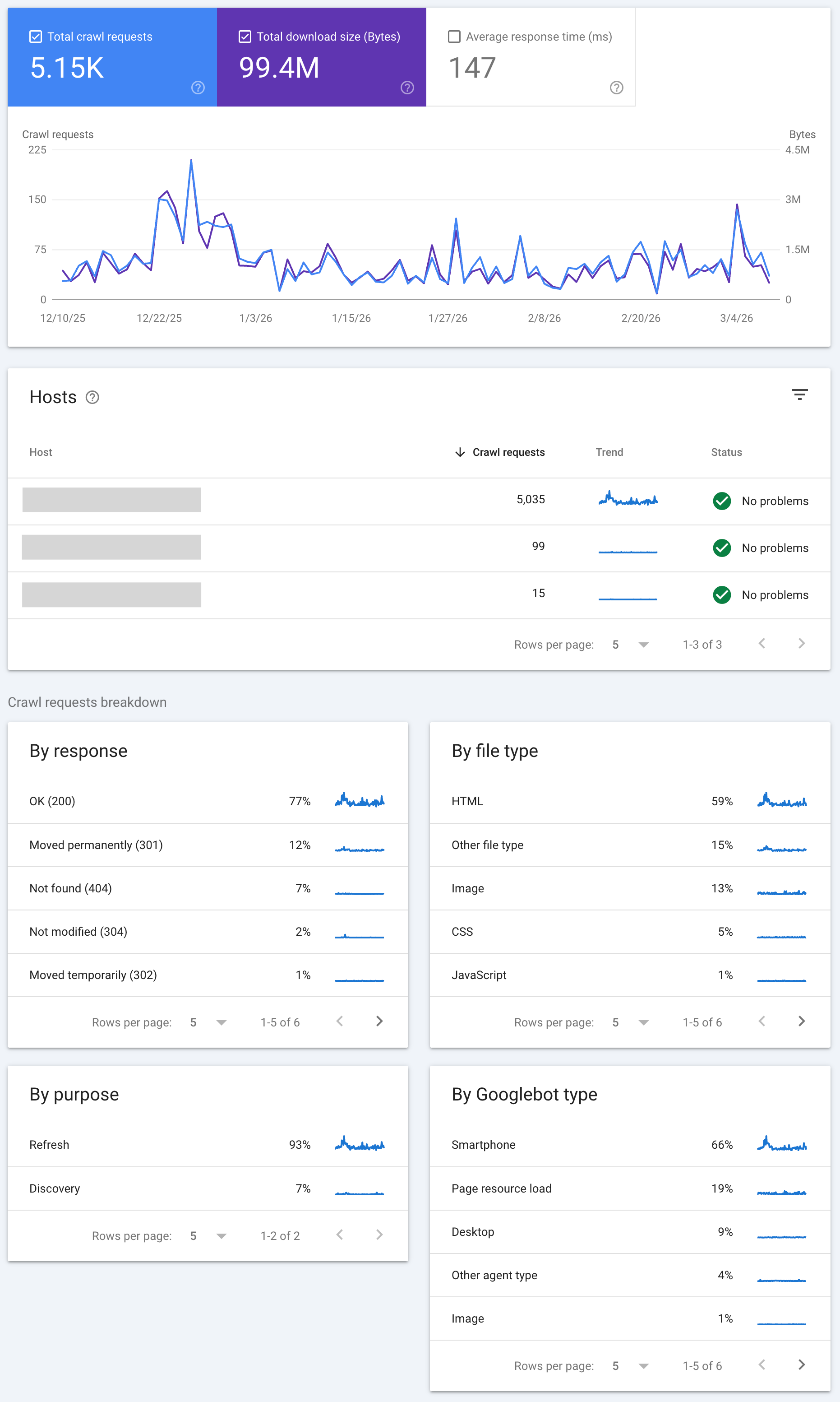The image size is (840, 1402).
Task: Open OK (200) response row
Action: pos(208,801)
